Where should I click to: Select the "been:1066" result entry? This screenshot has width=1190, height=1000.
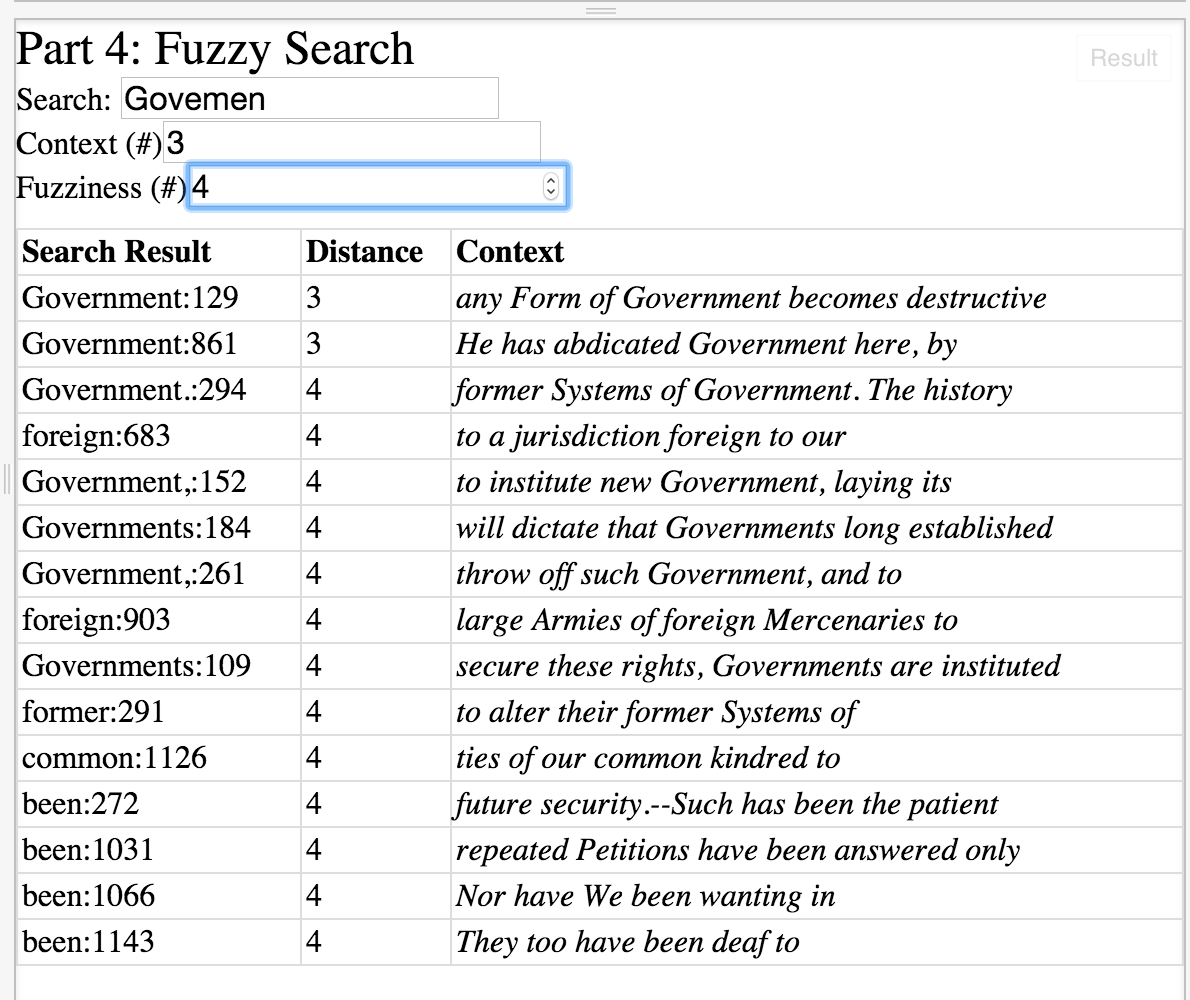tap(89, 896)
